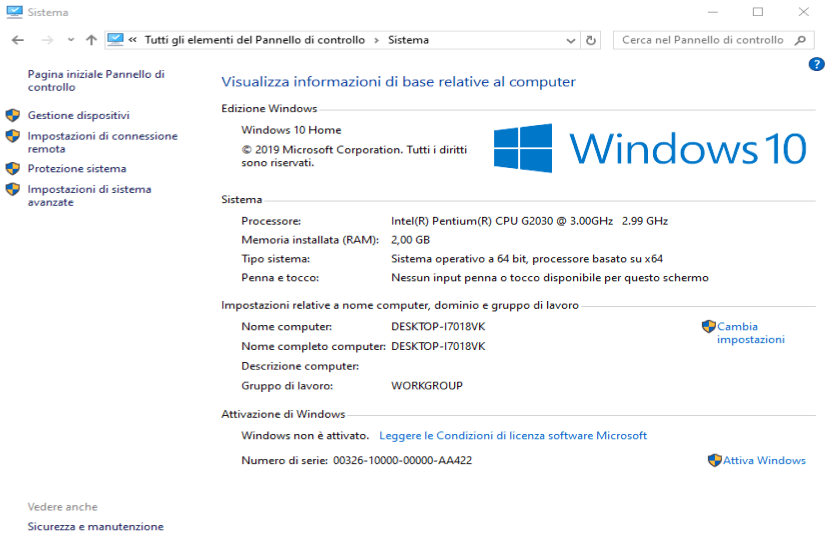Open help with the question mark icon

click(x=816, y=64)
